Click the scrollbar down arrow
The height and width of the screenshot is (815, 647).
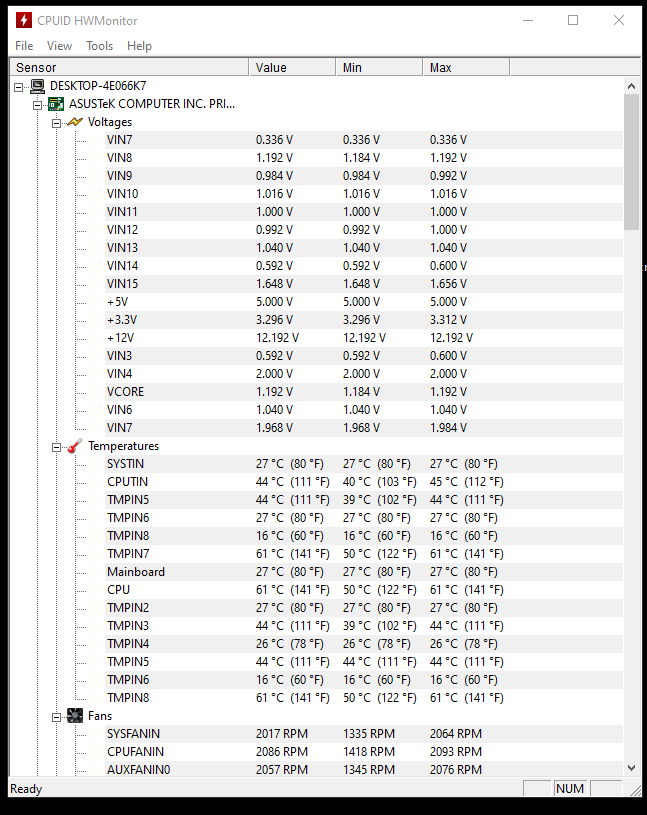click(631, 768)
